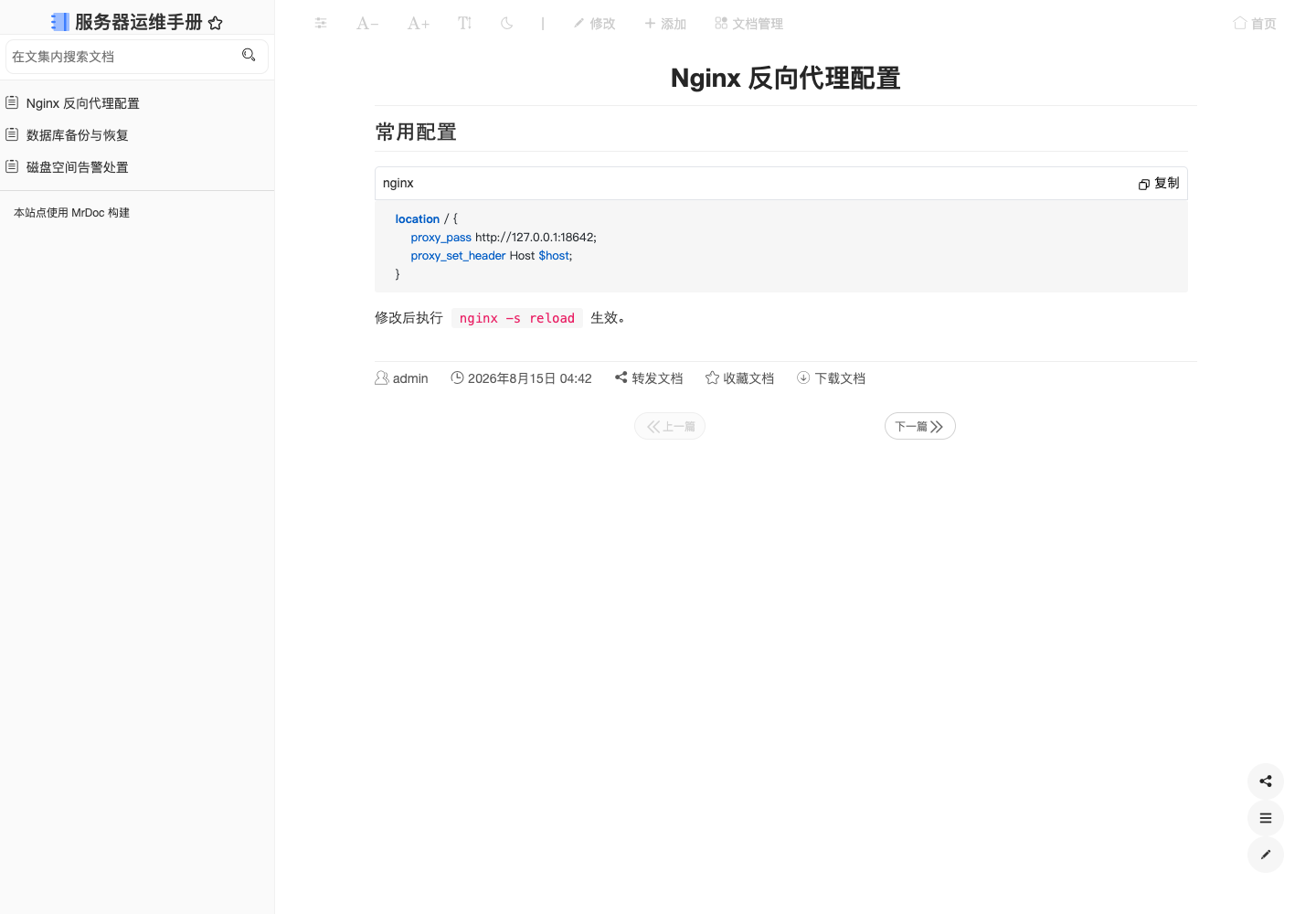Toggle night mode moon icon

pos(507,23)
